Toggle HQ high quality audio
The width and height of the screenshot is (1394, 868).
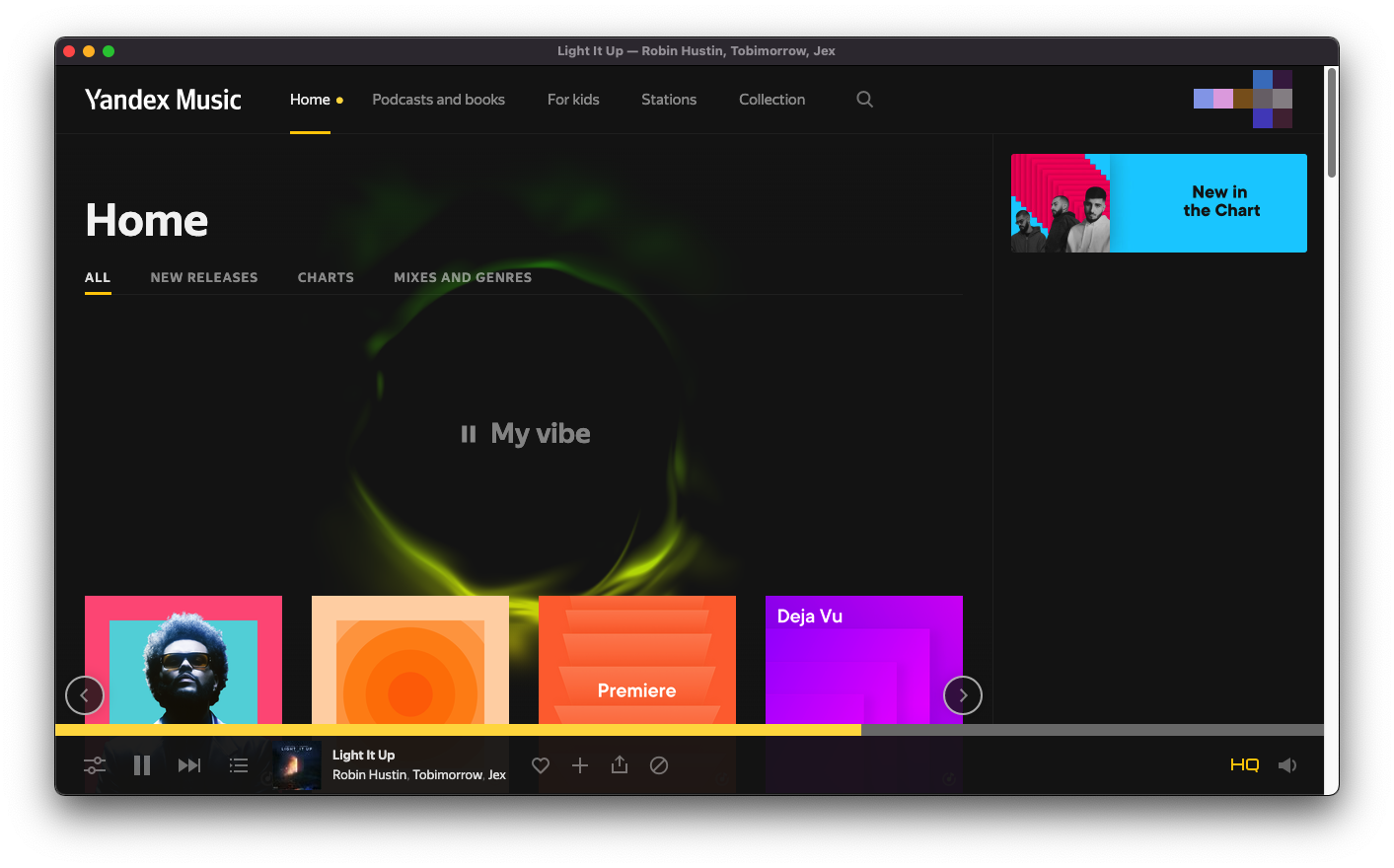point(1245,765)
